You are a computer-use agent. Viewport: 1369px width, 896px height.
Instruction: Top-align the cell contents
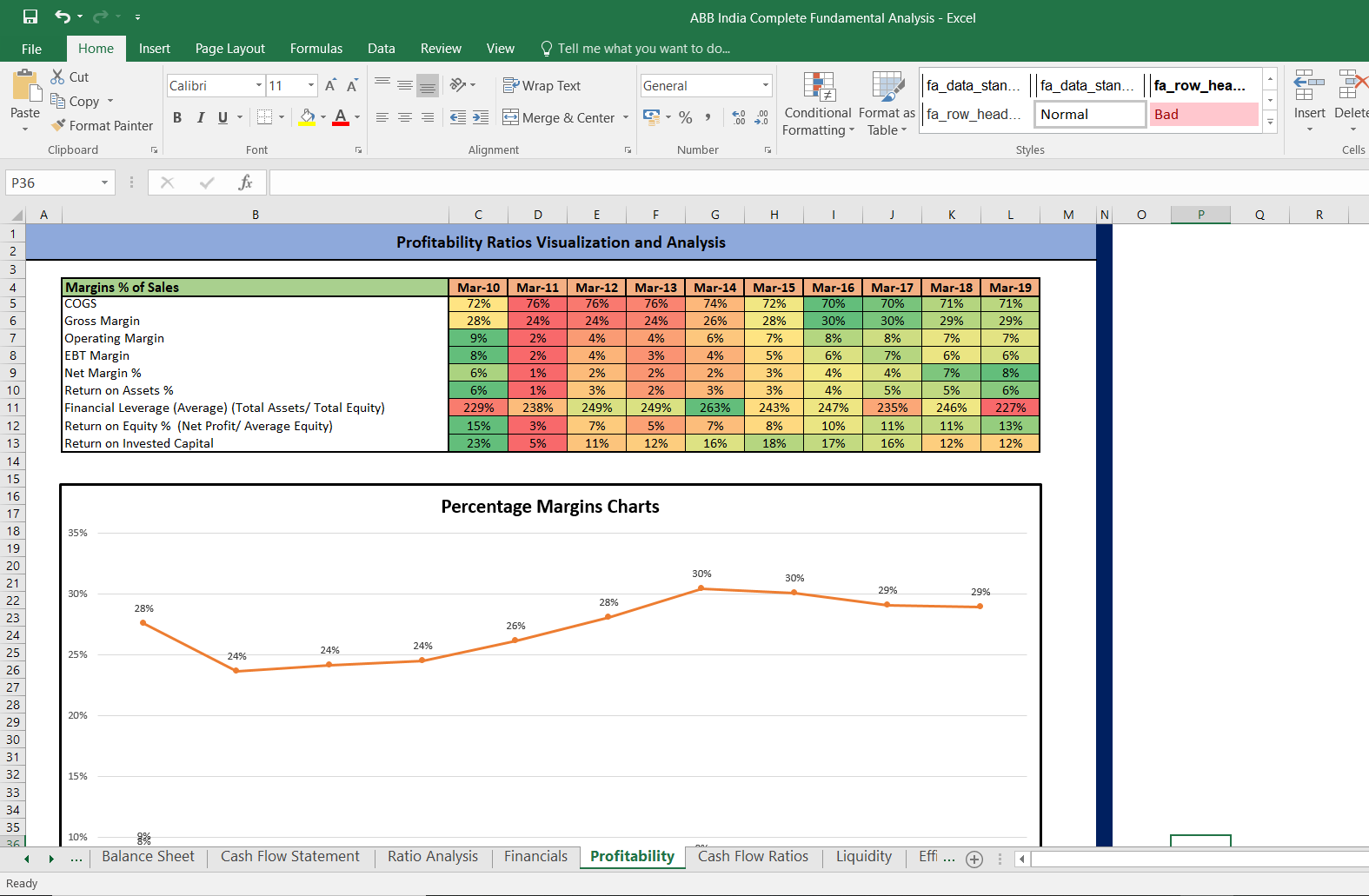pyautogui.click(x=382, y=84)
